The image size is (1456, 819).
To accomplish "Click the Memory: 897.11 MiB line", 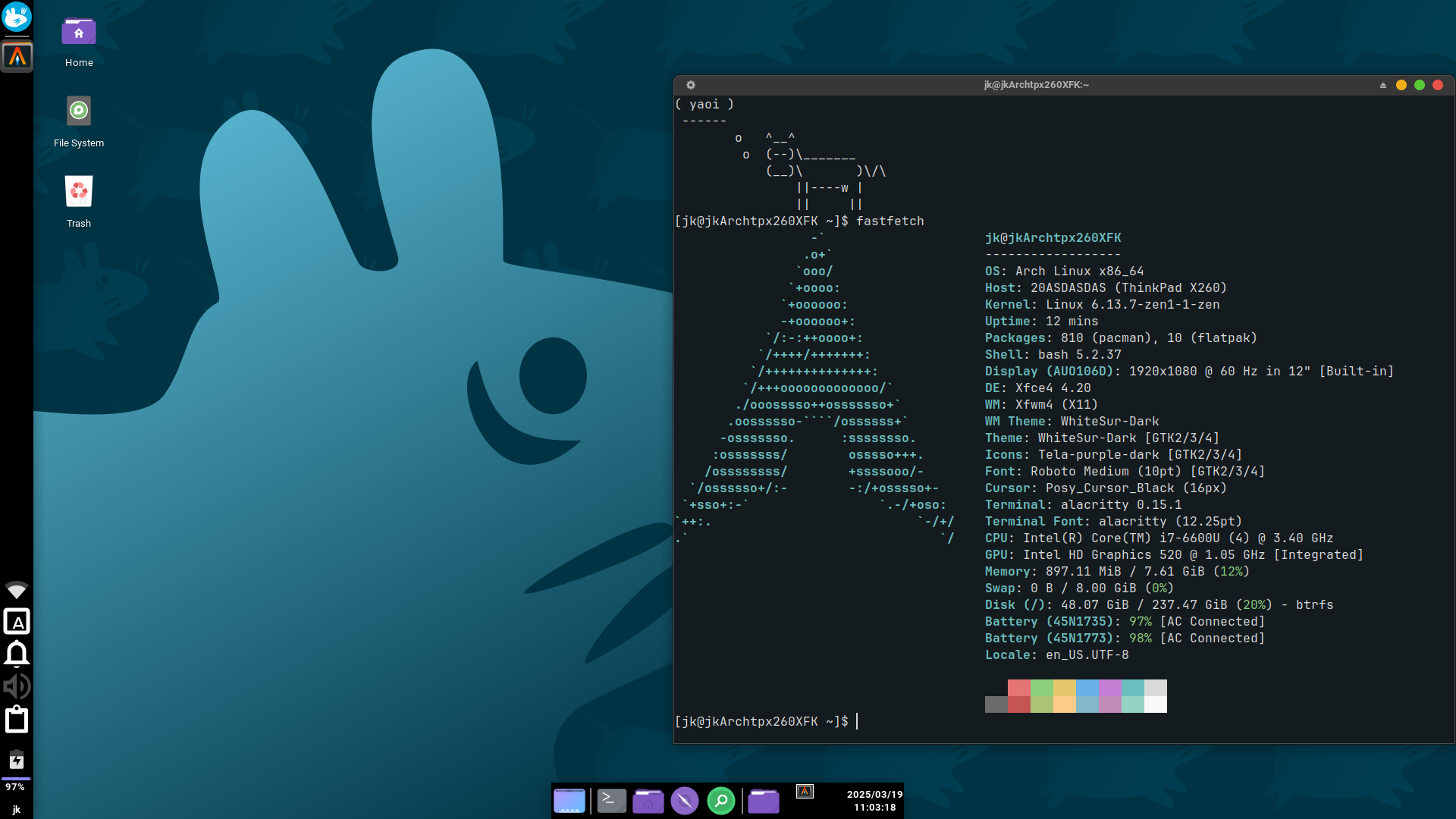I will [x=1117, y=571].
